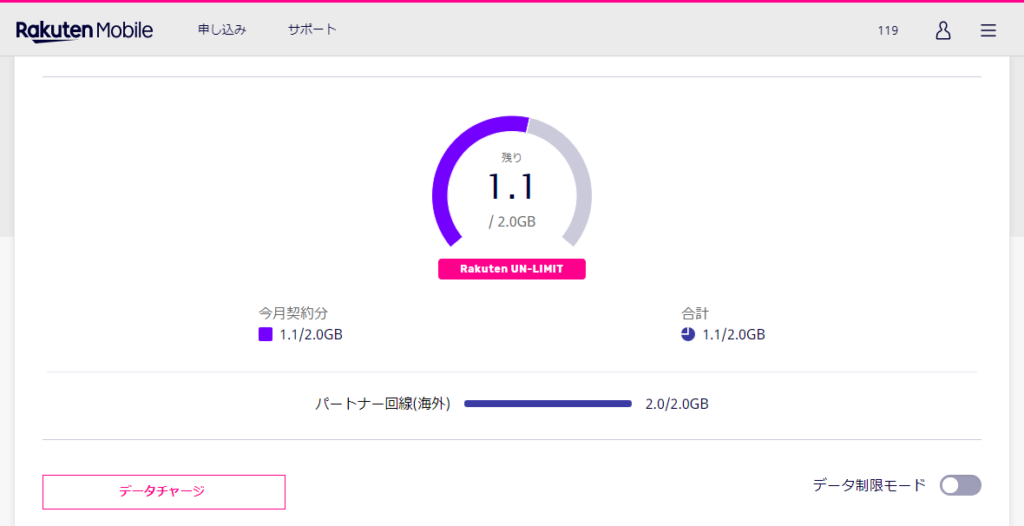Image resolution: width=1024 pixels, height=526 pixels.
Task: Click the 今月契約分 label
Action: (293, 313)
